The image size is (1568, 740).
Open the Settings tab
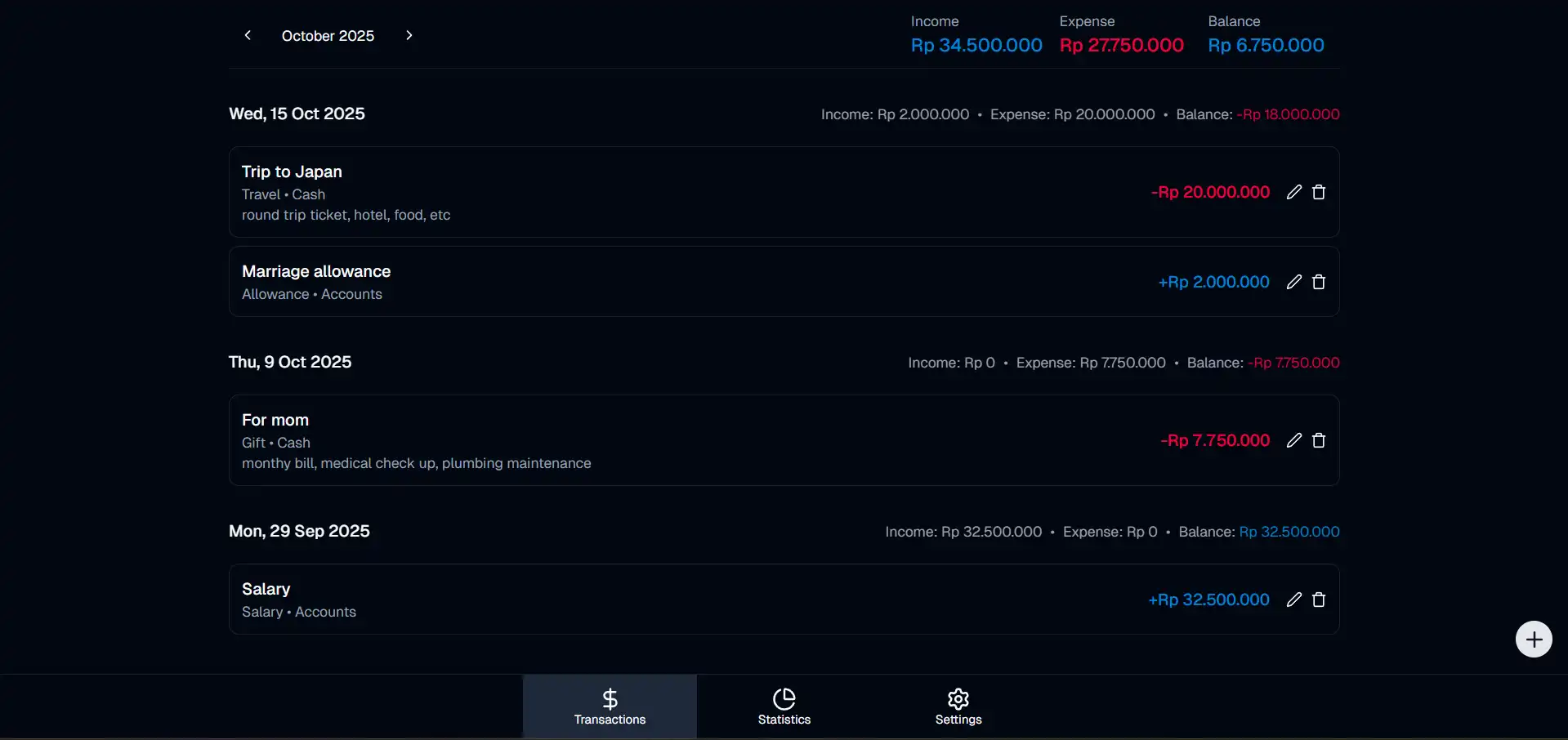(958, 707)
